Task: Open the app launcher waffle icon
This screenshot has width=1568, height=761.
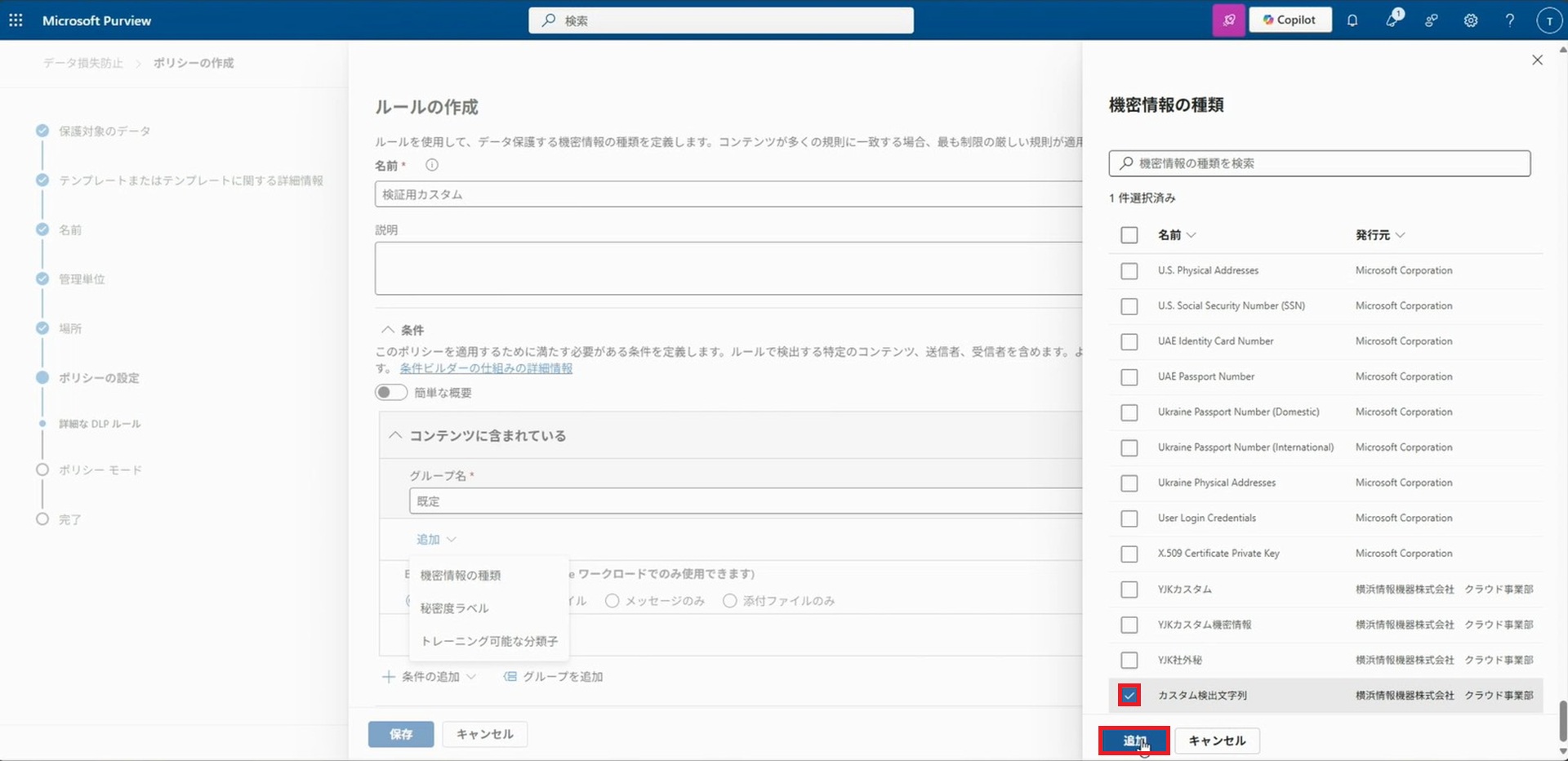Action: (x=16, y=20)
